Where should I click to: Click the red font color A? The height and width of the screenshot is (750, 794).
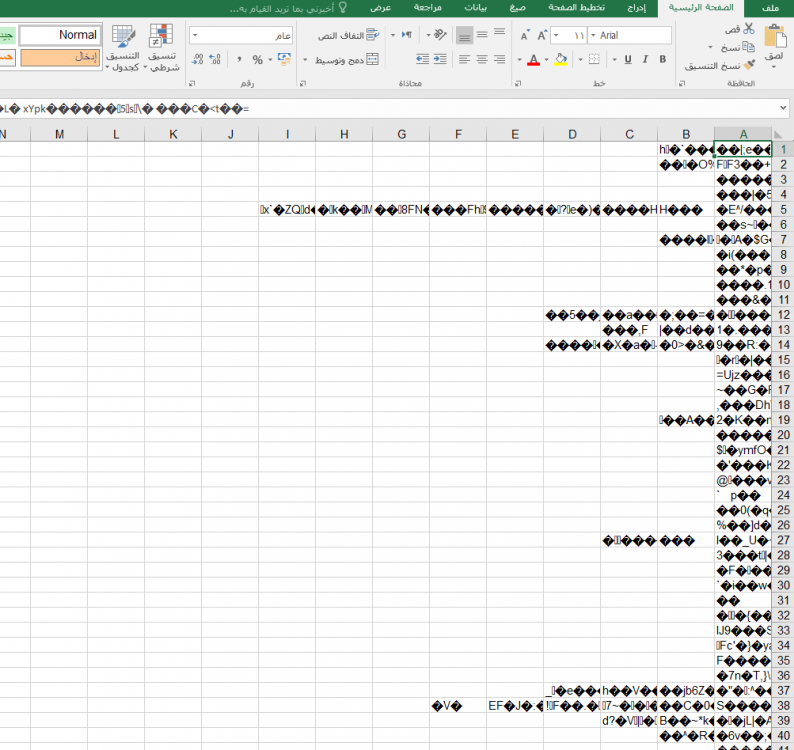(533, 60)
